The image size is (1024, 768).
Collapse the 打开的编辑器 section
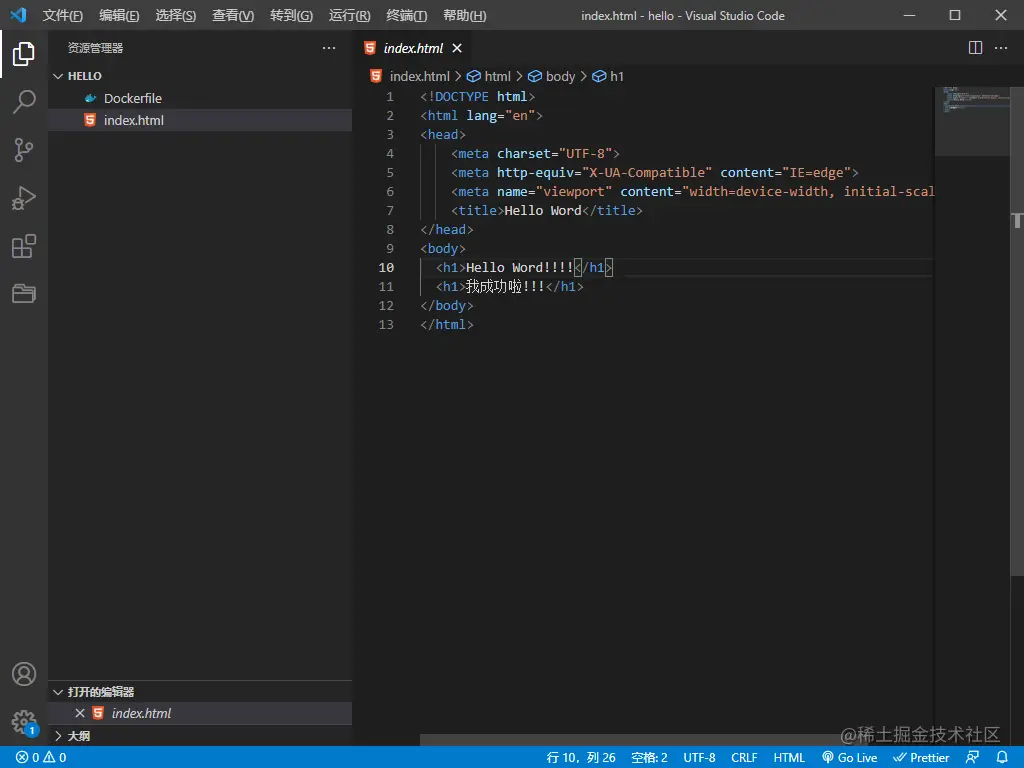point(200,692)
